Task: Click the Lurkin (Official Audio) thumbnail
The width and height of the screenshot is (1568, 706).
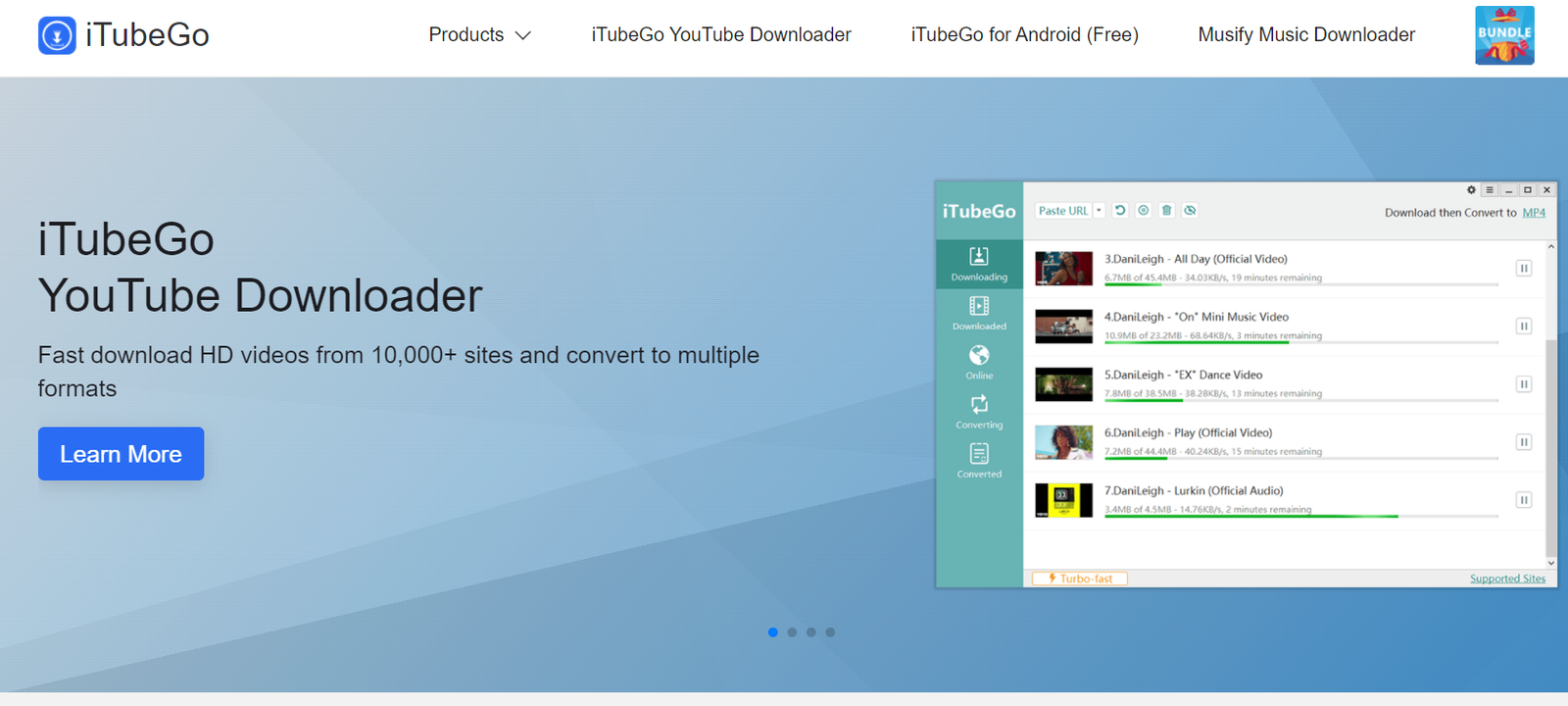Action: coord(1064,500)
